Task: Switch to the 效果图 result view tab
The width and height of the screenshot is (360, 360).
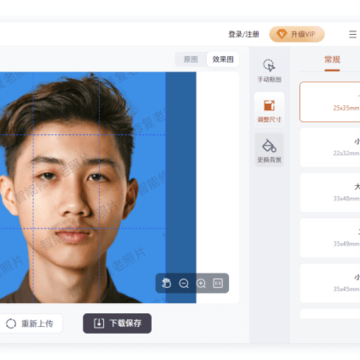Action: 223,59
